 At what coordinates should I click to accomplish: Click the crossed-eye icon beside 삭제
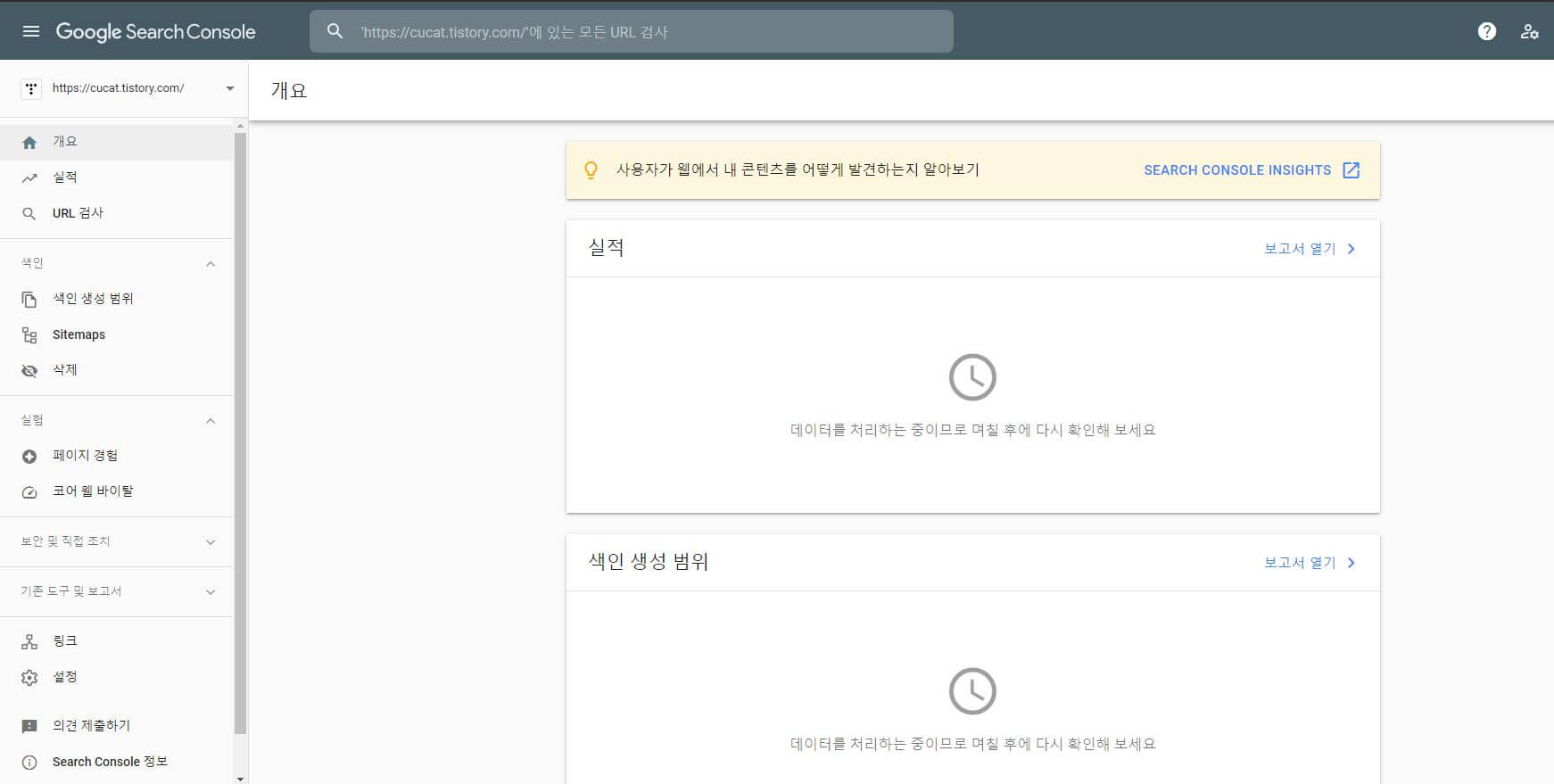coord(29,371)
